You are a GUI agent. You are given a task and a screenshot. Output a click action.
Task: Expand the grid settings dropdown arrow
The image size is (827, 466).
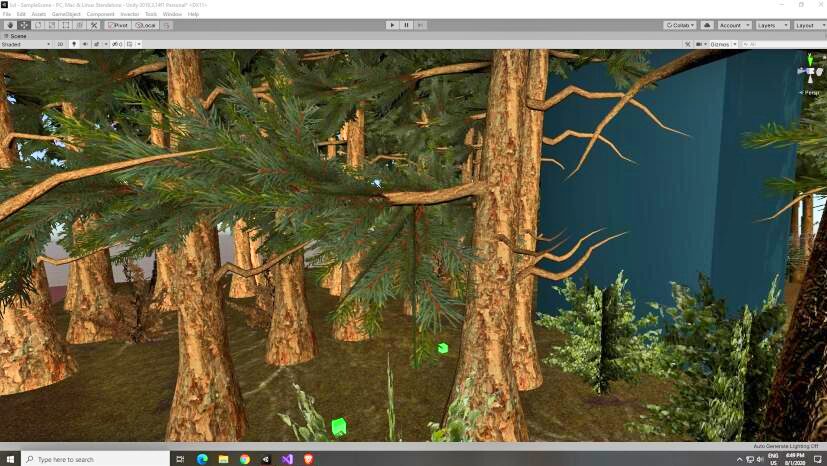coord(139,44)
